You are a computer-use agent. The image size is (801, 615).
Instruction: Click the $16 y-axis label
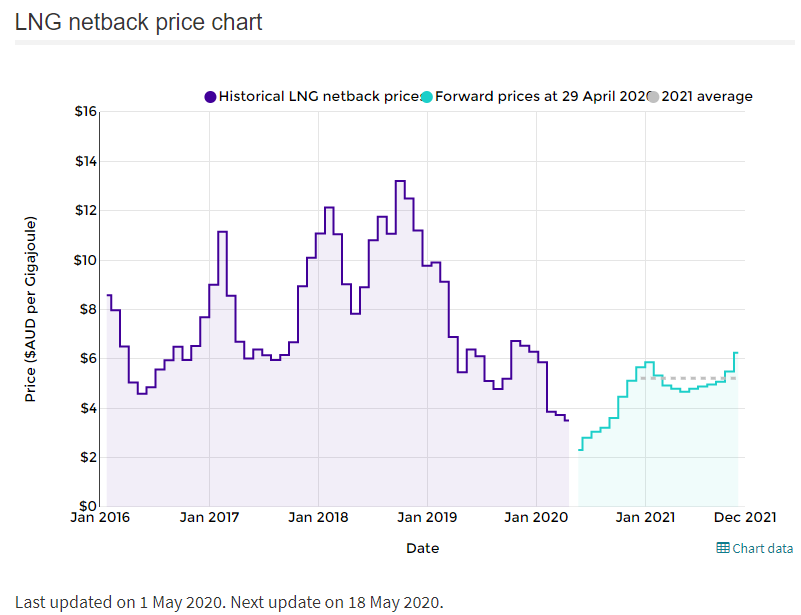point(86,112)
